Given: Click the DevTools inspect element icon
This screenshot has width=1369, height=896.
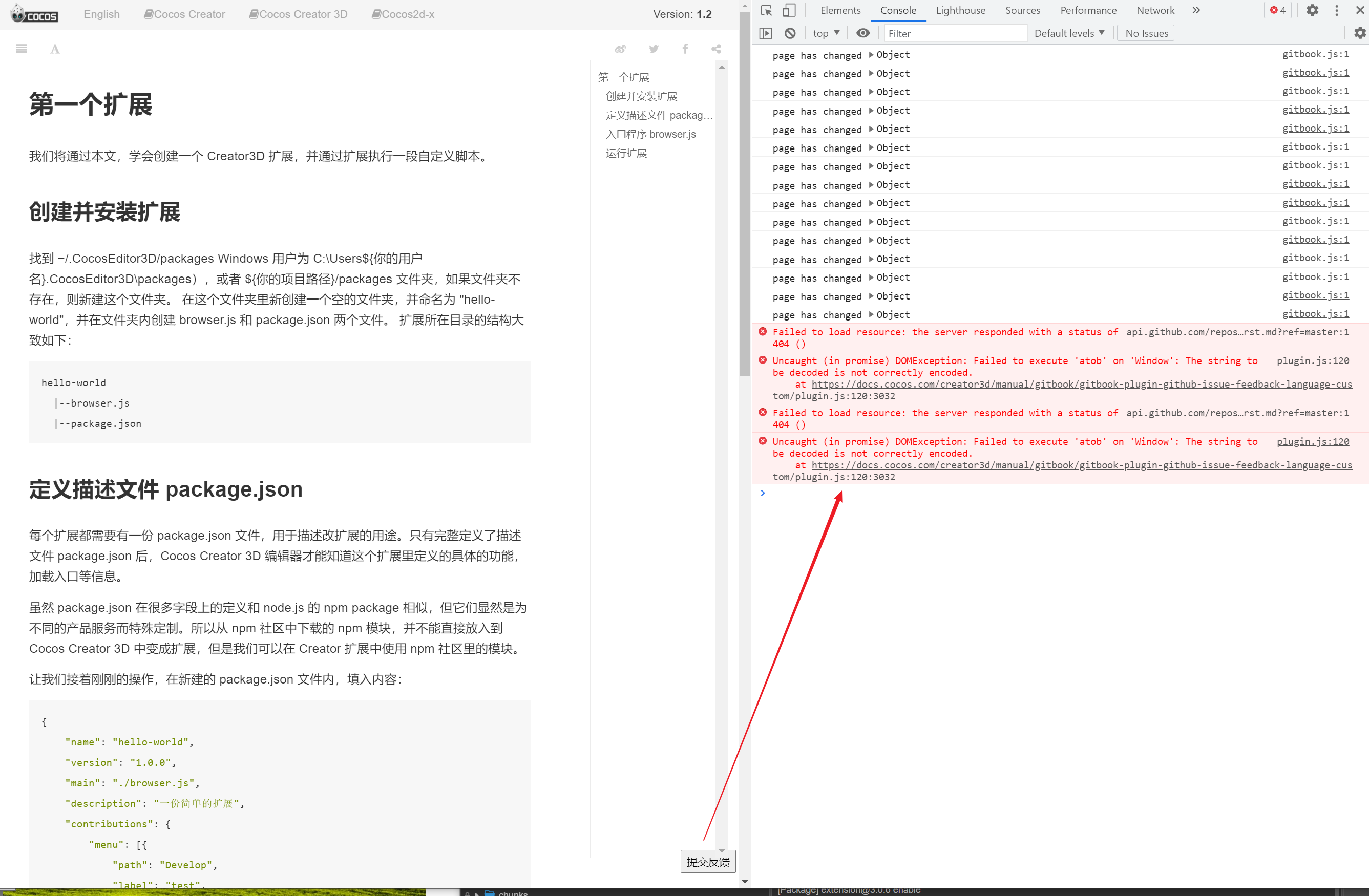Looking at the screenshot, I should pos(766,10).
